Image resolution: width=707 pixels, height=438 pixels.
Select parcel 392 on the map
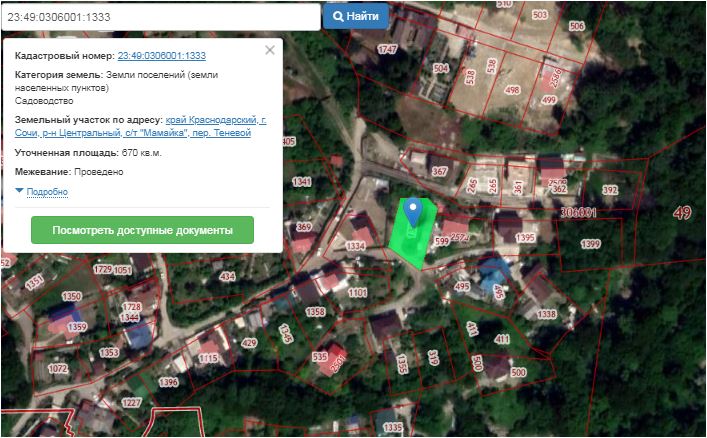pos(610,190)
